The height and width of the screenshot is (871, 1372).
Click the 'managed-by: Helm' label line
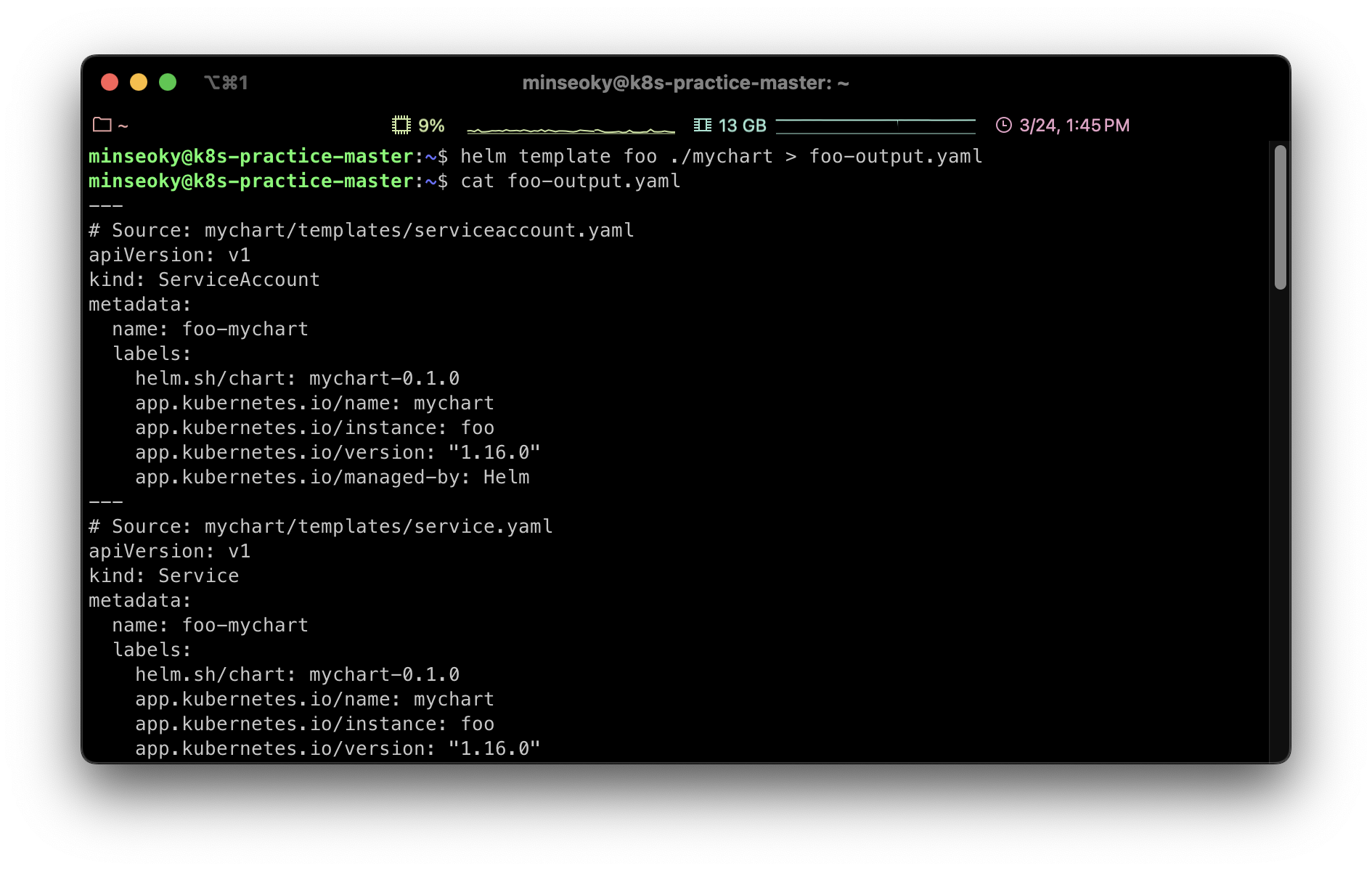tap(332, 477)
